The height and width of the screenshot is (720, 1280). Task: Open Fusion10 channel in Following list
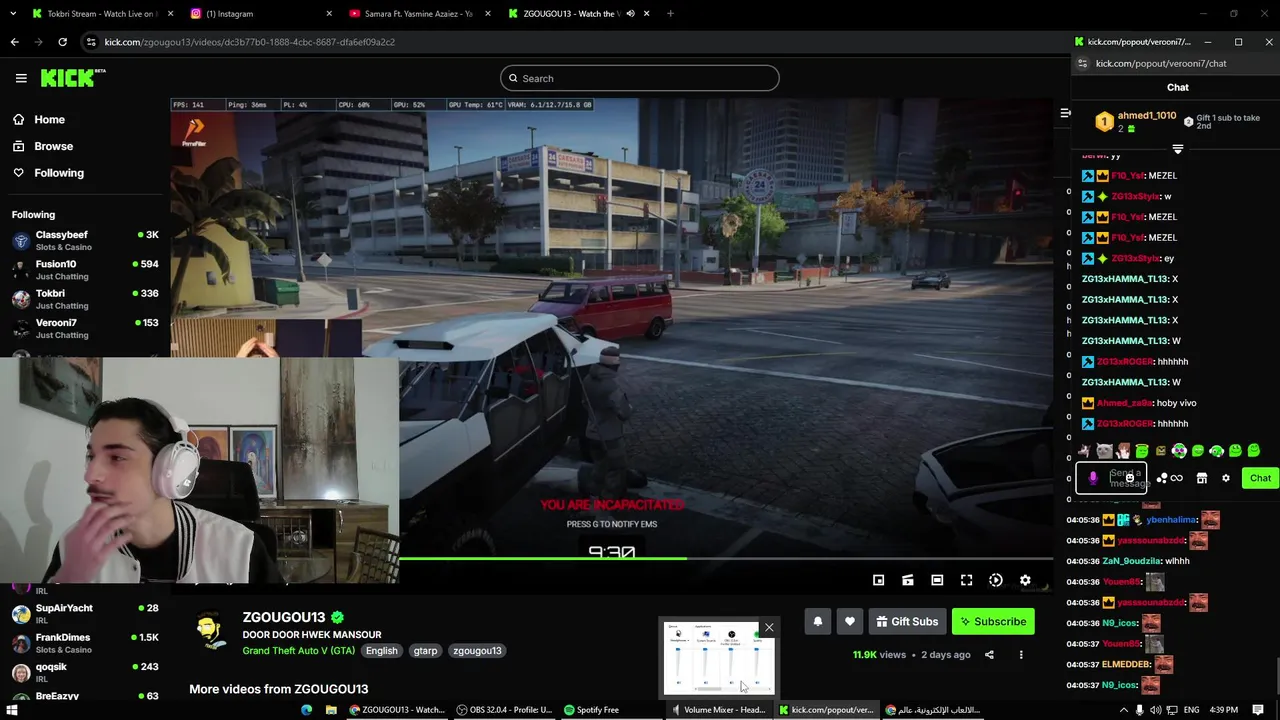pos(85,269)
